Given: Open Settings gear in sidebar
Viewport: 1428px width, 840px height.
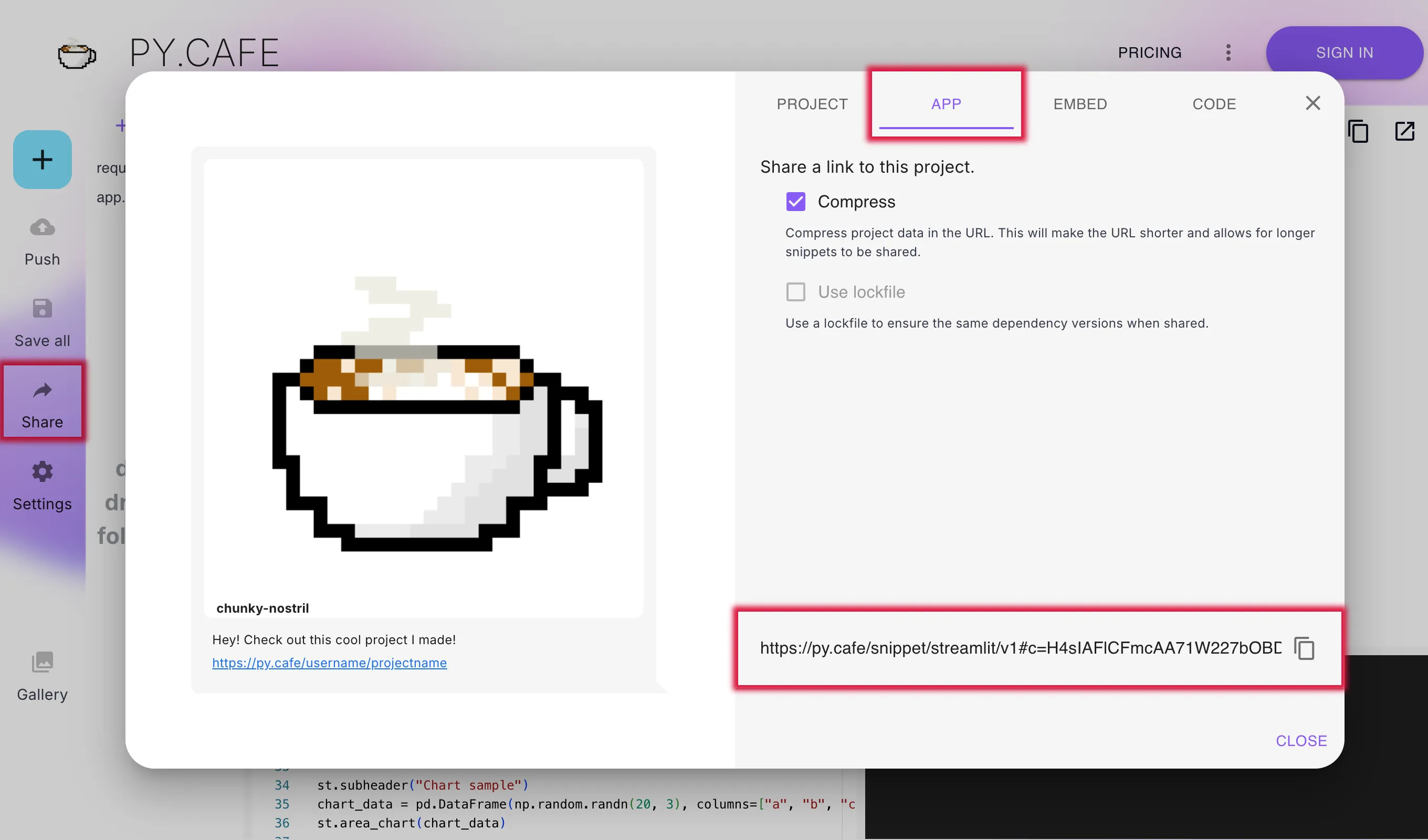Looking at the screenshot, I should pos(43,471).
